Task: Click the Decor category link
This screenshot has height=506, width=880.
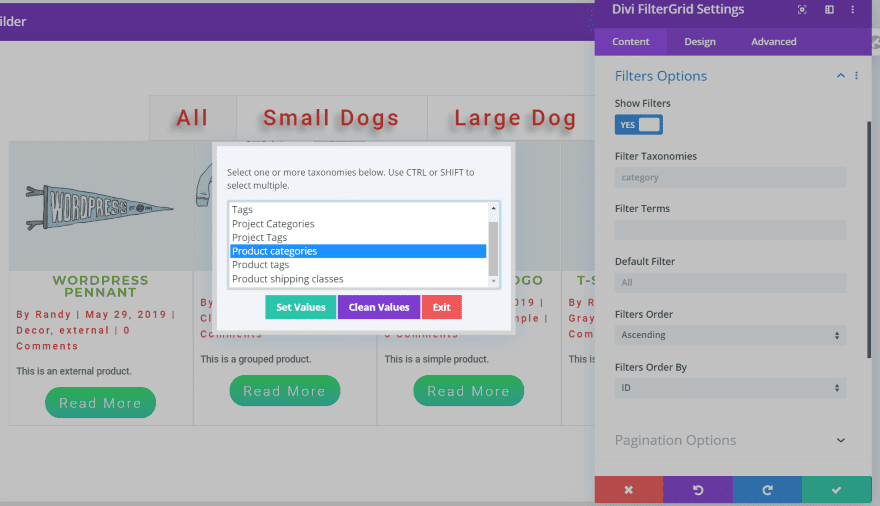Action: pyautogui.click(x=33, y=330)
